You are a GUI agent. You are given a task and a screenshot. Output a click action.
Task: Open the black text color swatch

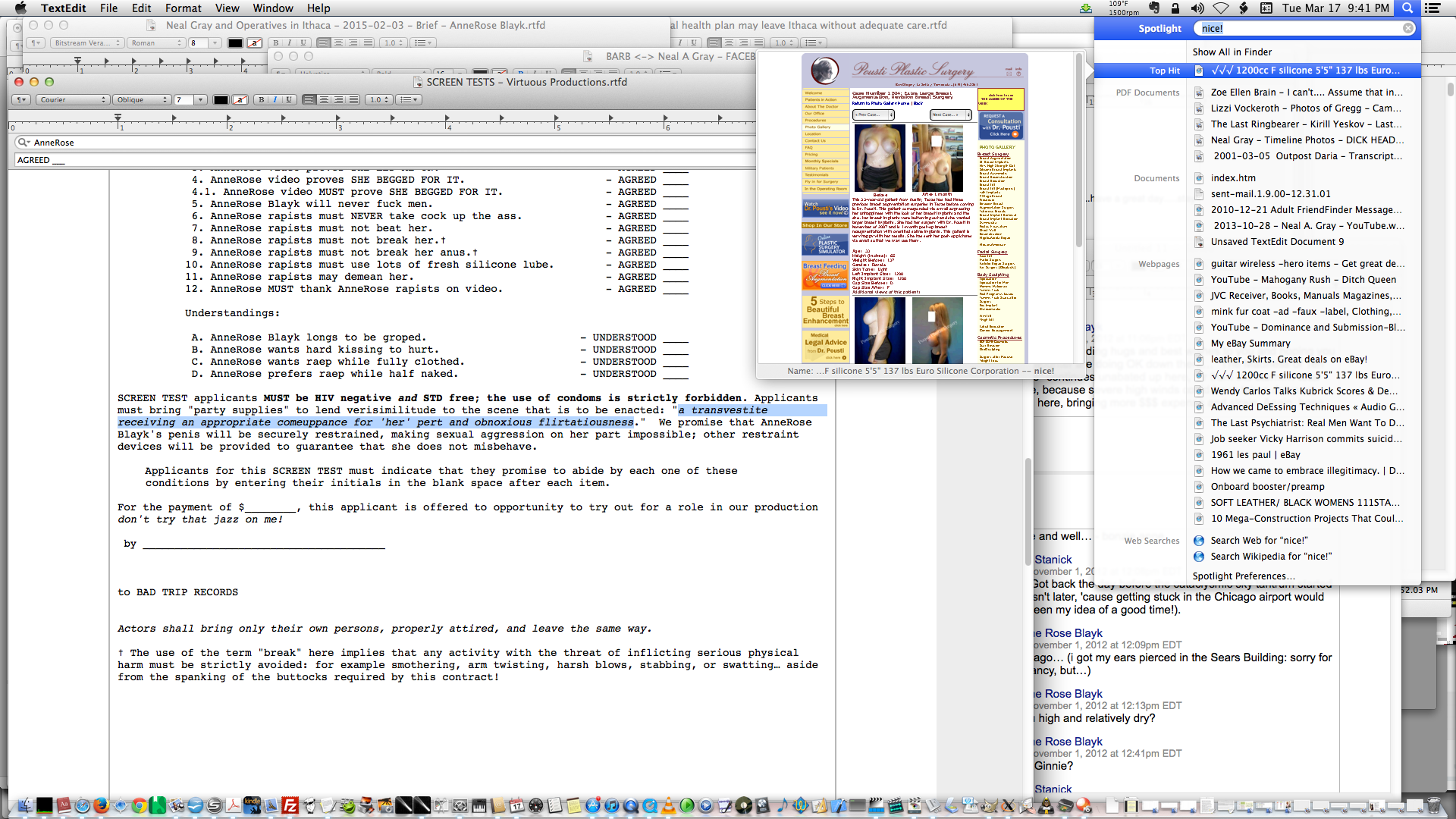tap(221, 99)
